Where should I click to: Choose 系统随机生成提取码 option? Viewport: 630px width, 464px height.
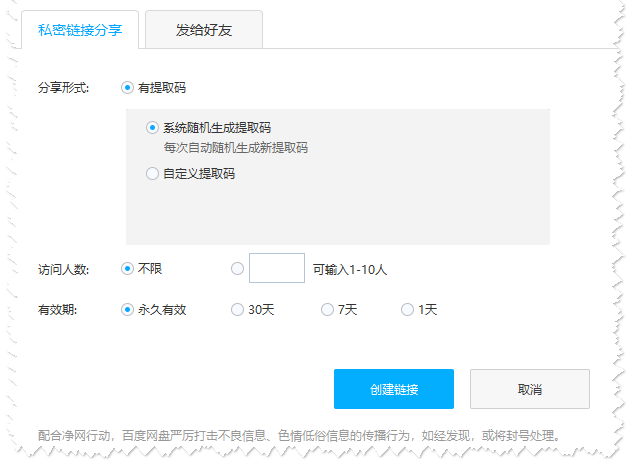pyautogui.click(x=152, y=128)
